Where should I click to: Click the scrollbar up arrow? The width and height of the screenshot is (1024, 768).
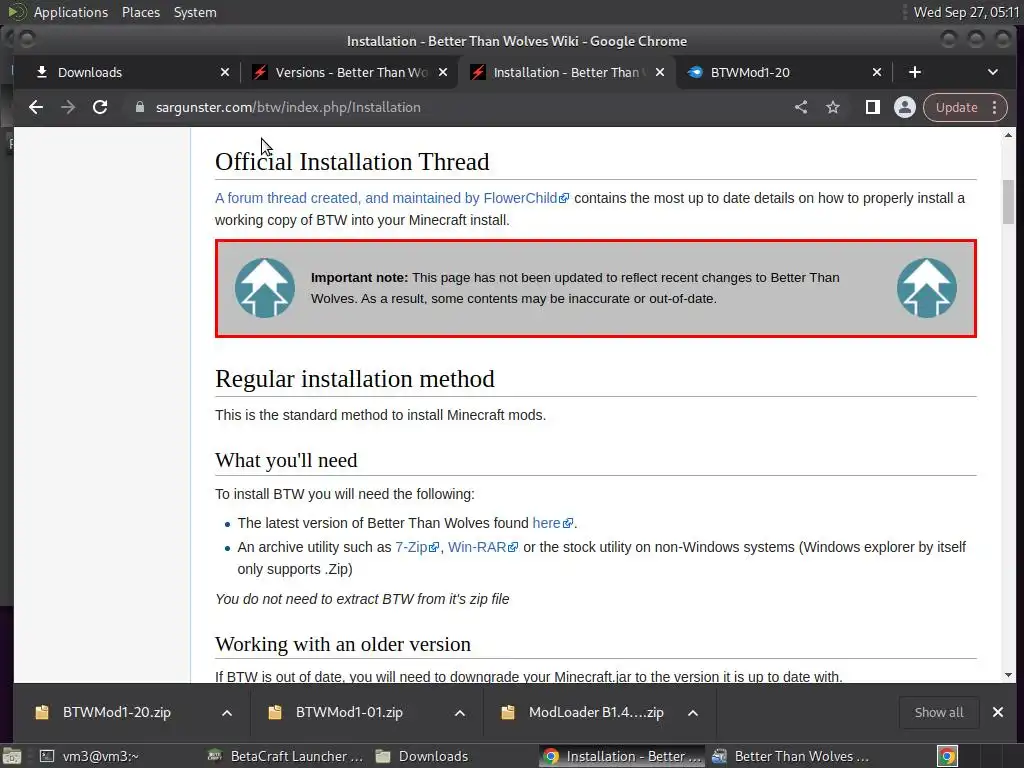tap(1008, 135)
